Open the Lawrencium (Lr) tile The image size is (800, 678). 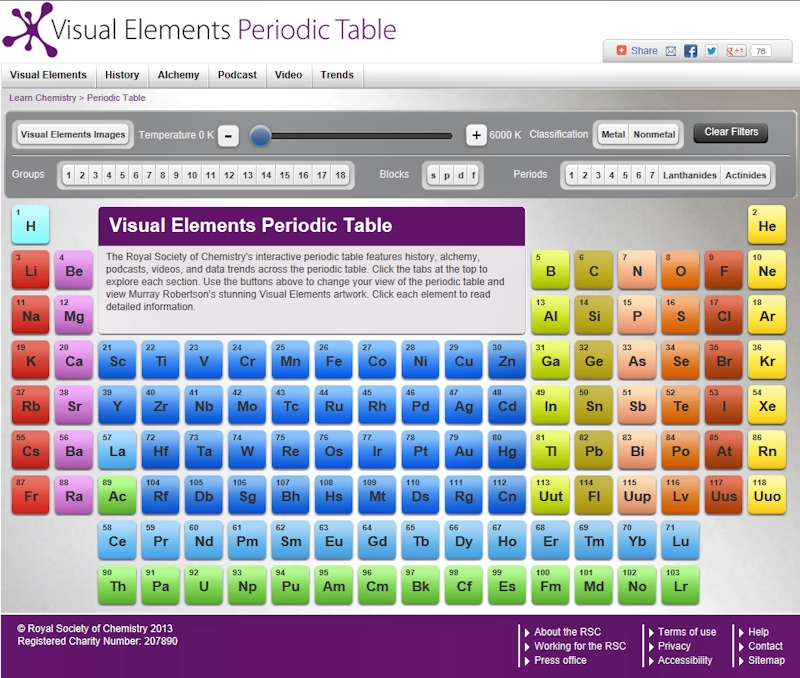tap(681, 586)
